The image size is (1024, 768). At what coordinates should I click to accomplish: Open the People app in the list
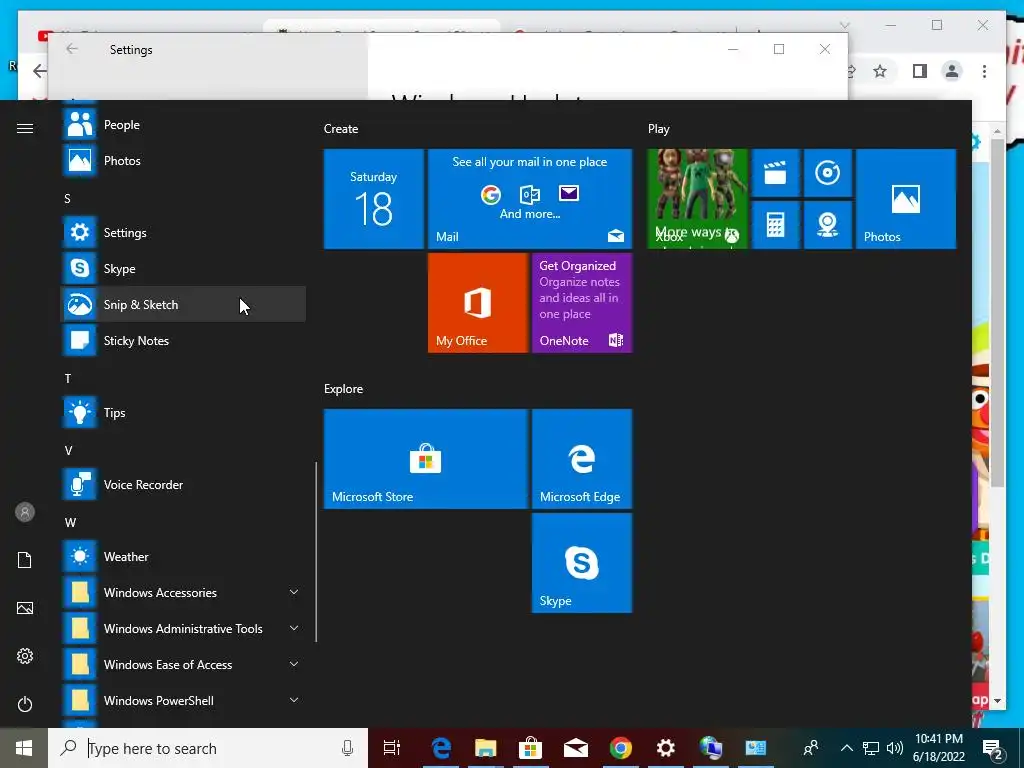coord(183,125)
